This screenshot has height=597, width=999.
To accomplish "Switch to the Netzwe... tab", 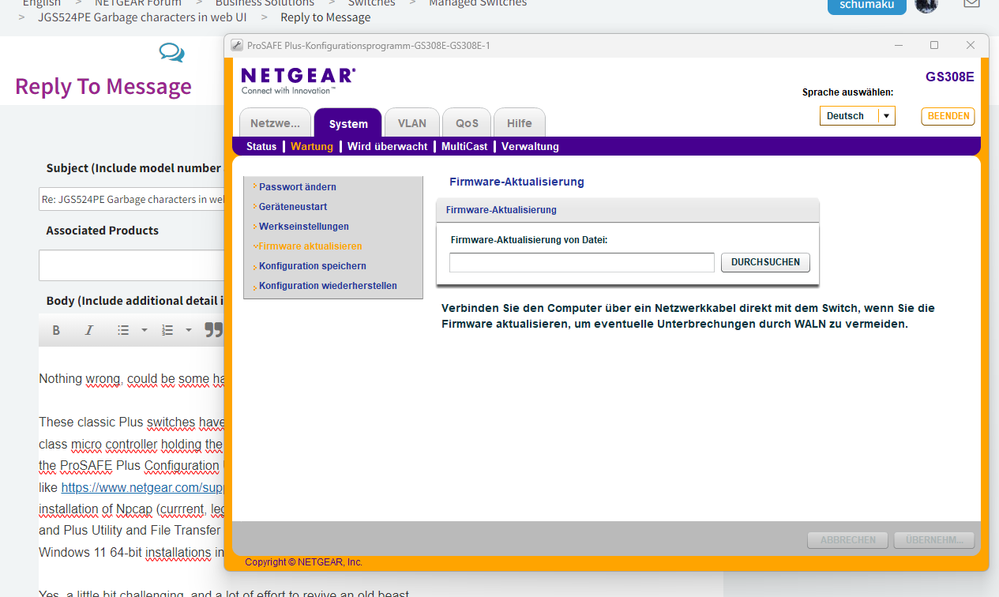I will (275, 123).
